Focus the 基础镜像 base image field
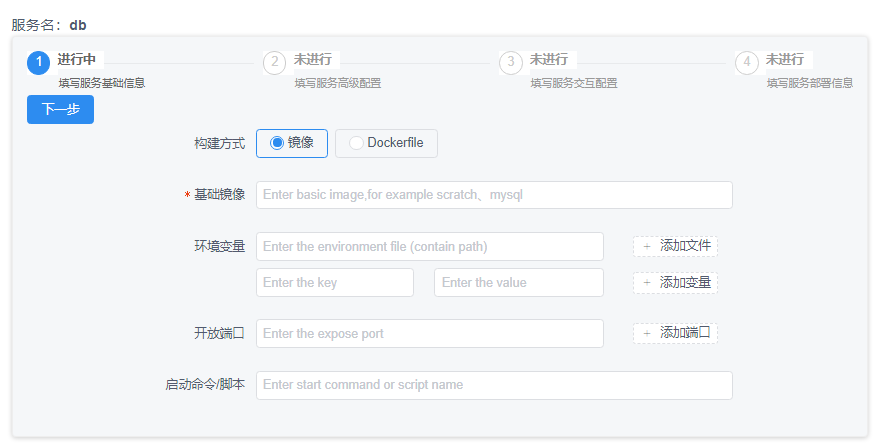The height and width of the screenshot is (447, 880). [x=494, y=195]
